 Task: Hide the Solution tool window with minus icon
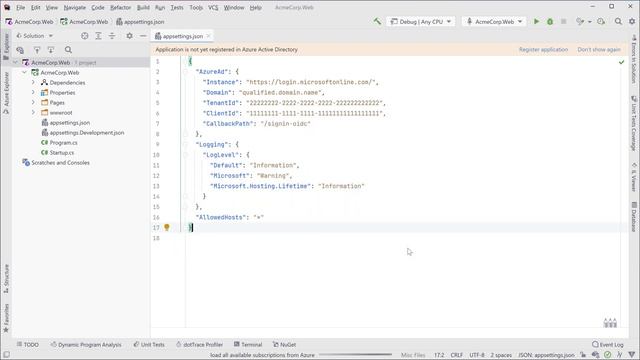143,36
